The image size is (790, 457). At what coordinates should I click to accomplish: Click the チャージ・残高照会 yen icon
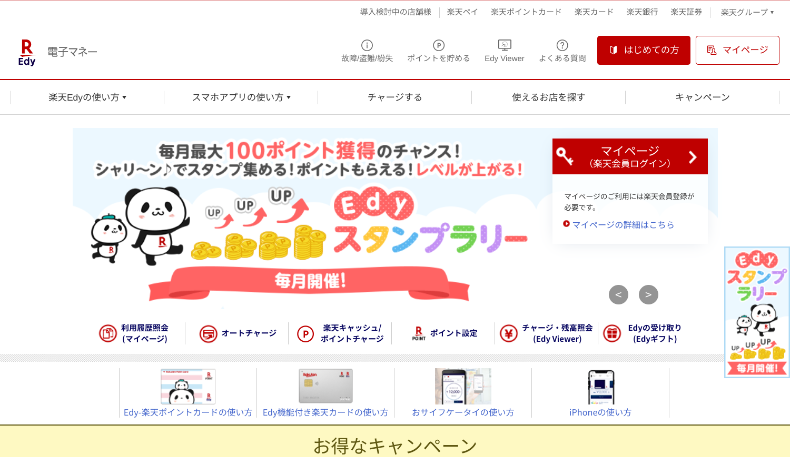tap(508, 334)
